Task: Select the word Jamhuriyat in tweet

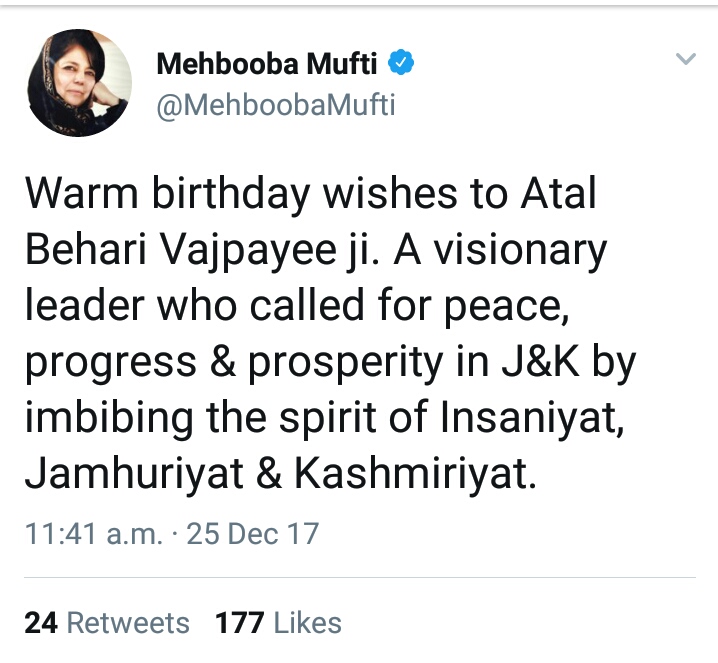Action: pos(134,473)
